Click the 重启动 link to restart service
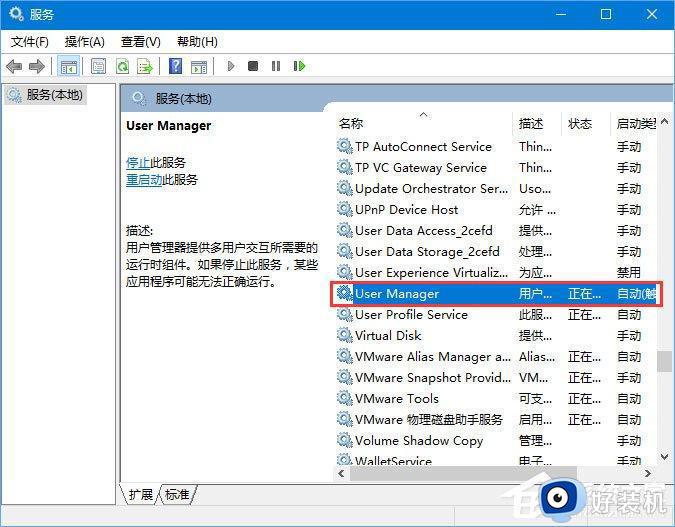The height and width of the screenshot is (527, 675). pos(144,179)
